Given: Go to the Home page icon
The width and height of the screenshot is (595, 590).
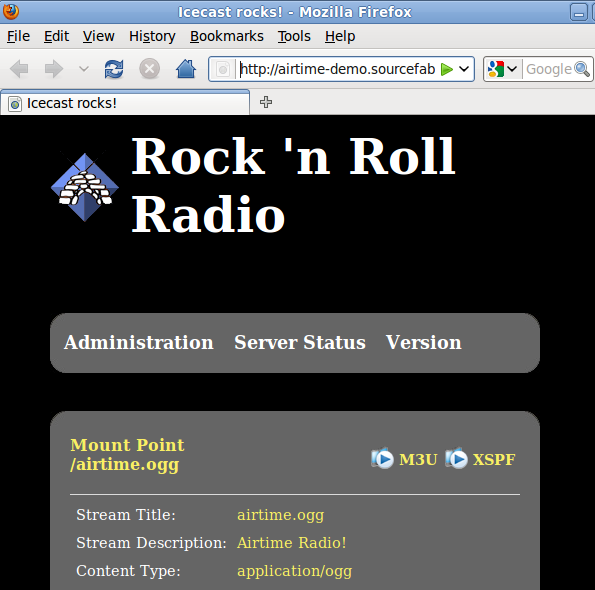Looking at the screenshot, I should (x=186, y=69).
